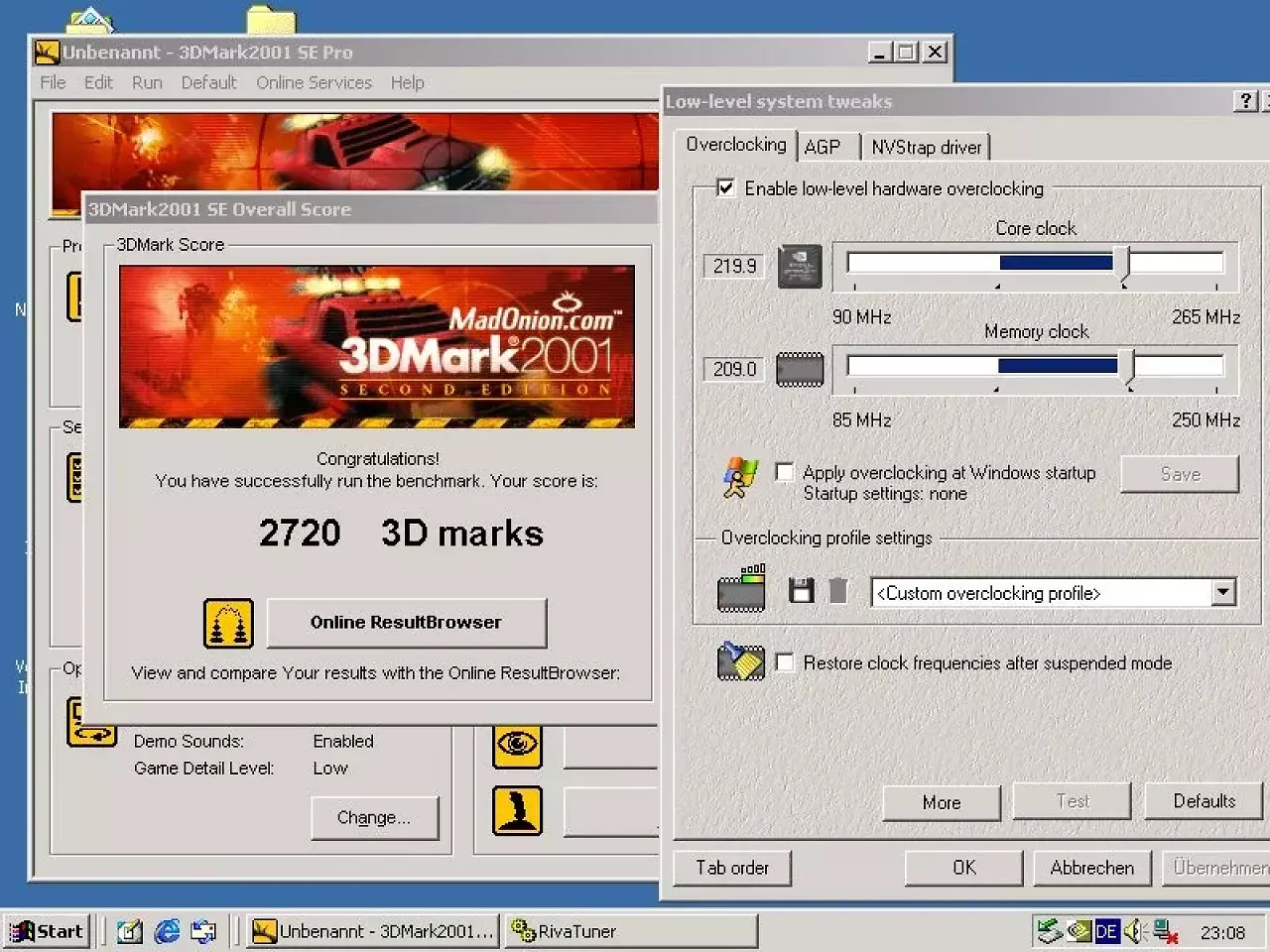Image resolution: width=1270 pixels, height=952 pixels.
Task: Click OK in the system tweaks dialog
Action: click(964, 868)
